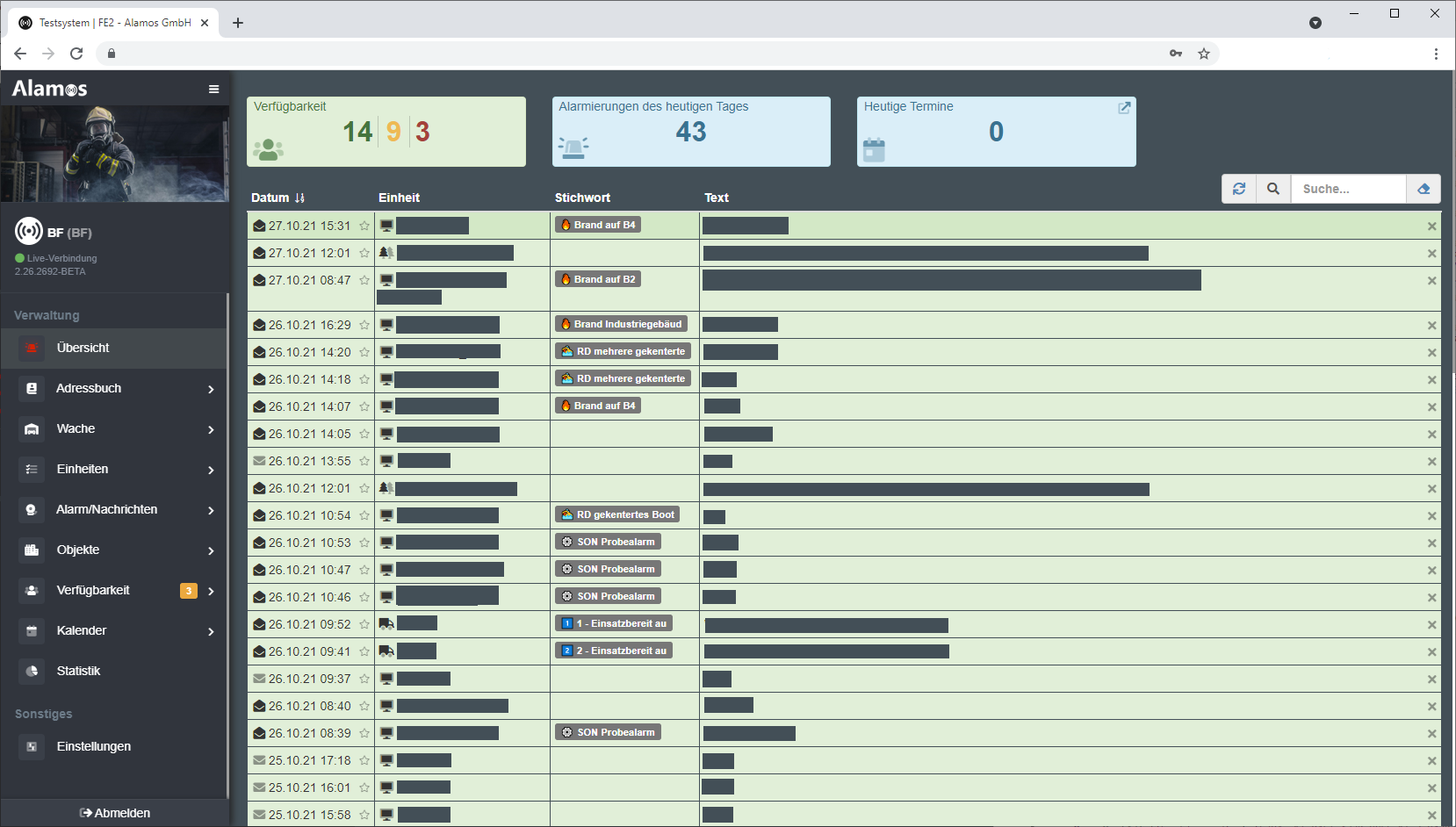Screen dimensions: 1456x827
Task: Click the Datum sort order icon
Action: tap(299, 198)
